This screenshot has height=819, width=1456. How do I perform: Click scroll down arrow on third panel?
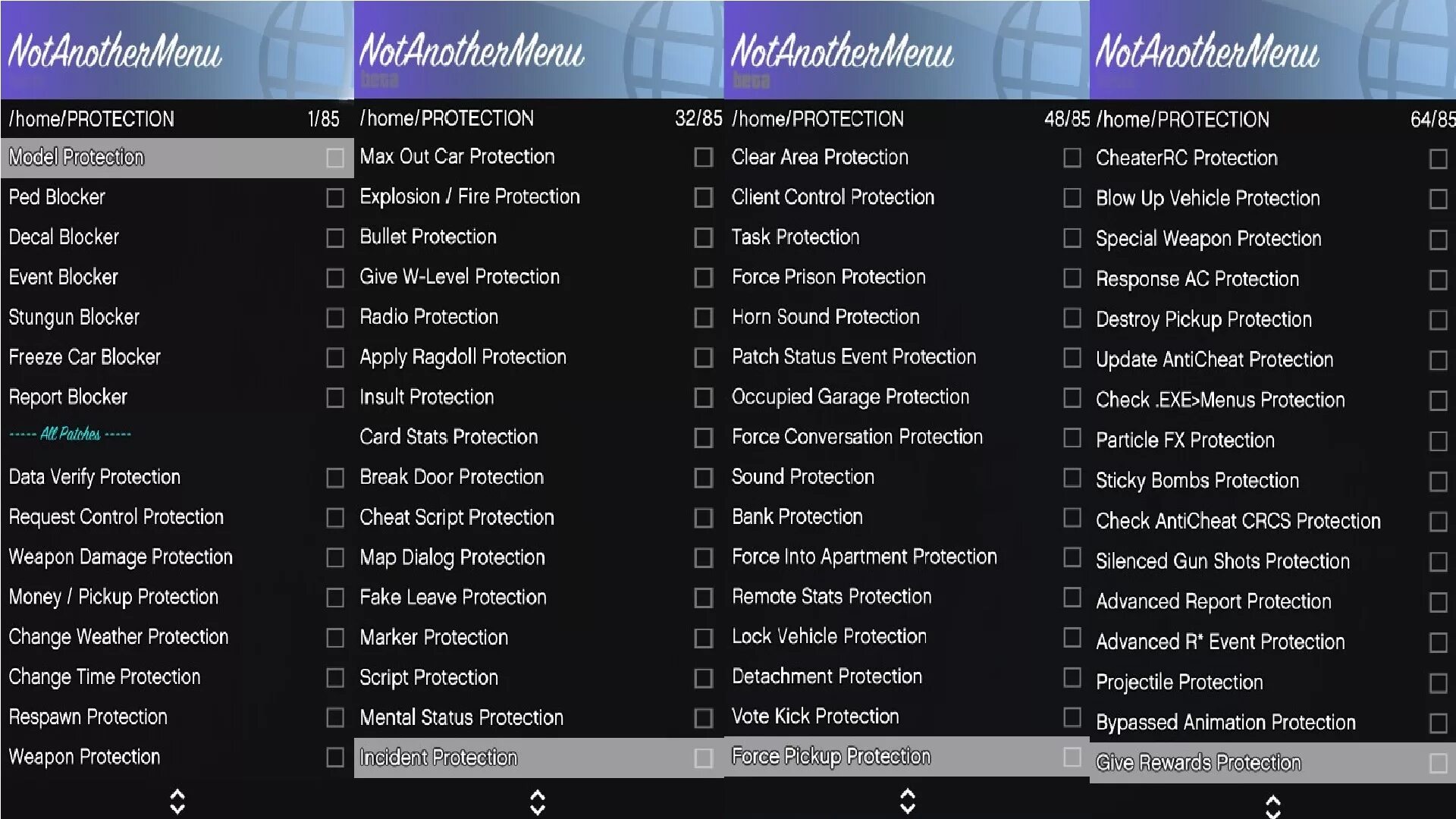click(x=907, y=808)
